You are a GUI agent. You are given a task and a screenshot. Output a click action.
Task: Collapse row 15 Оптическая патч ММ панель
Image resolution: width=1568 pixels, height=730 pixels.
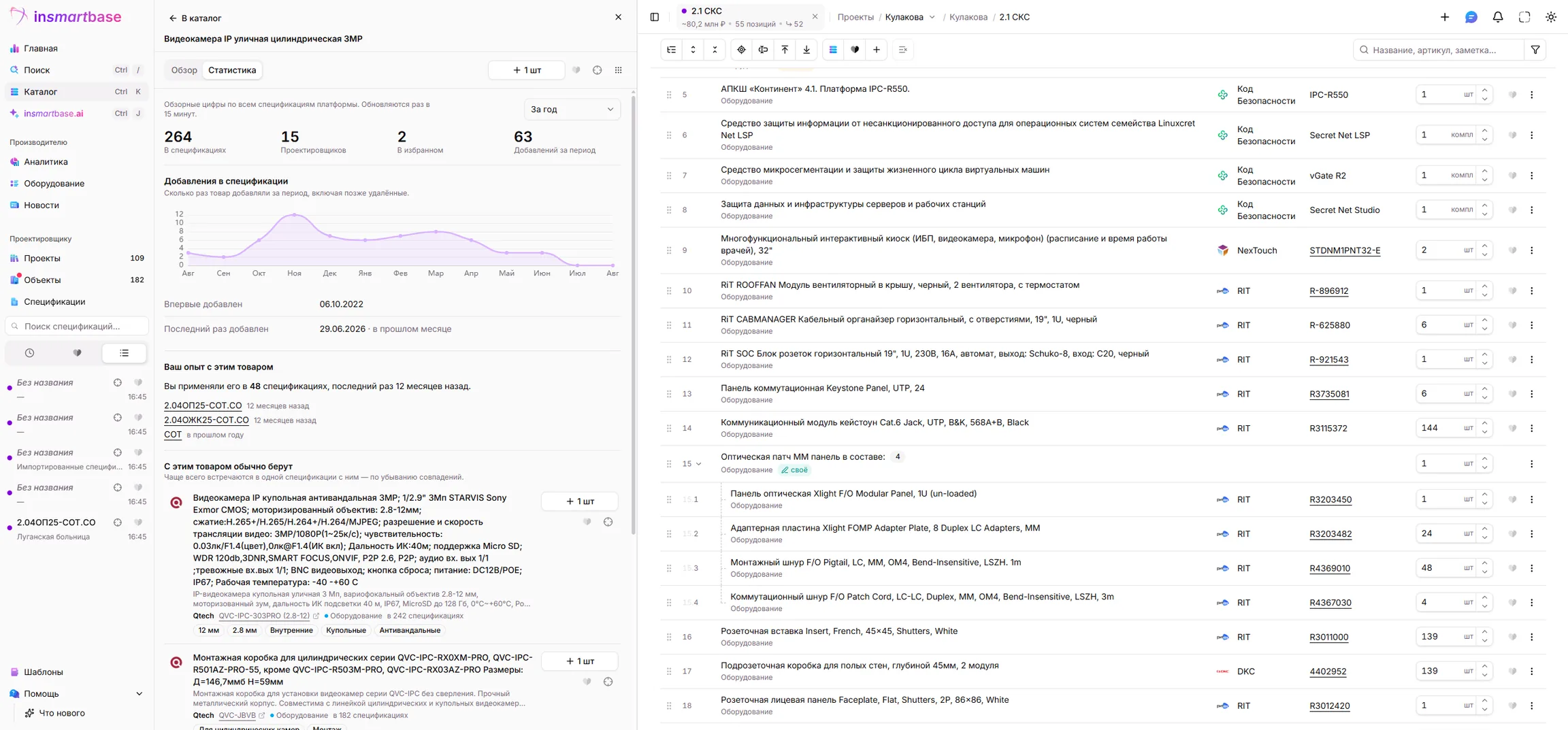pyautogui.click(x=698, y=464)
